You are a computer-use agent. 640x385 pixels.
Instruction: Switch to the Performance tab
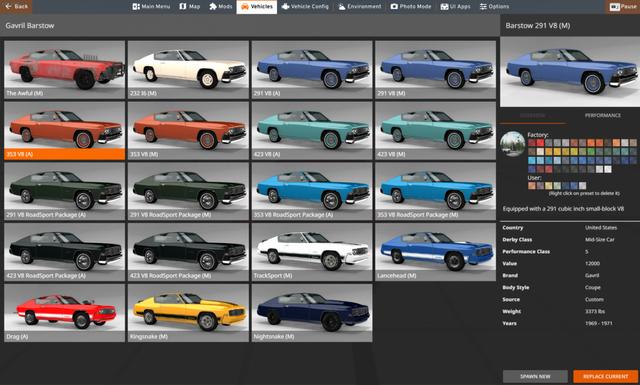click(602, 116)
